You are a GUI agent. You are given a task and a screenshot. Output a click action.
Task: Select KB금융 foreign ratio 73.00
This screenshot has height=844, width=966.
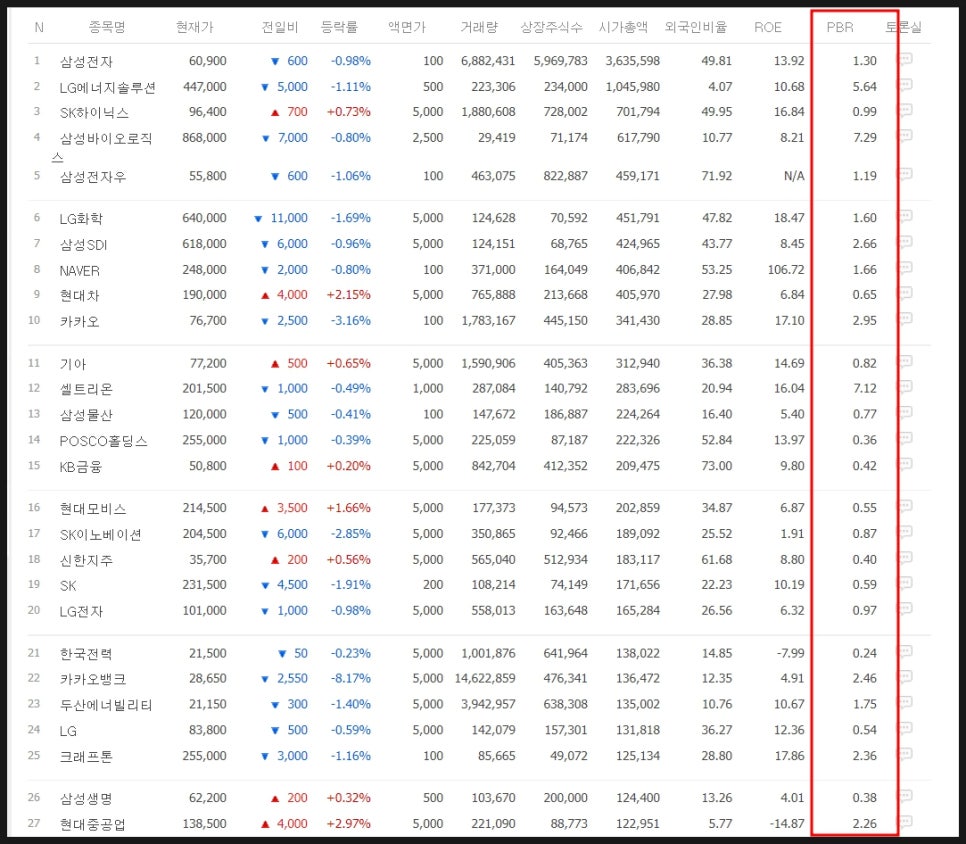716,466
